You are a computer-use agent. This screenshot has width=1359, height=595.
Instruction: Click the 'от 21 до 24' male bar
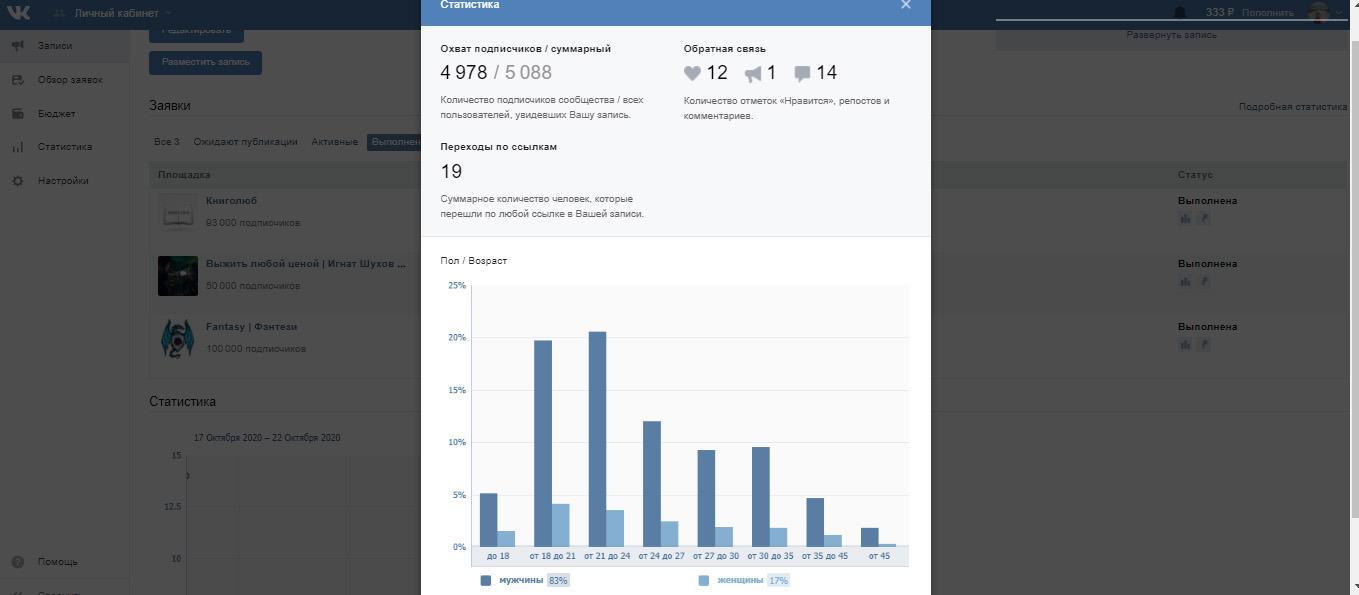pyautogui.click(x=597, y=440)
